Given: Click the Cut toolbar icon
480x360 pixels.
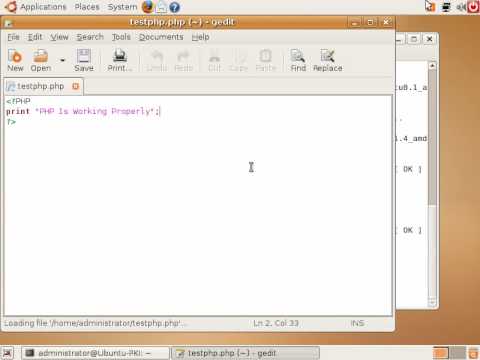Looking at the screenshot, I should pyautogui.click(x=214, y=60).
